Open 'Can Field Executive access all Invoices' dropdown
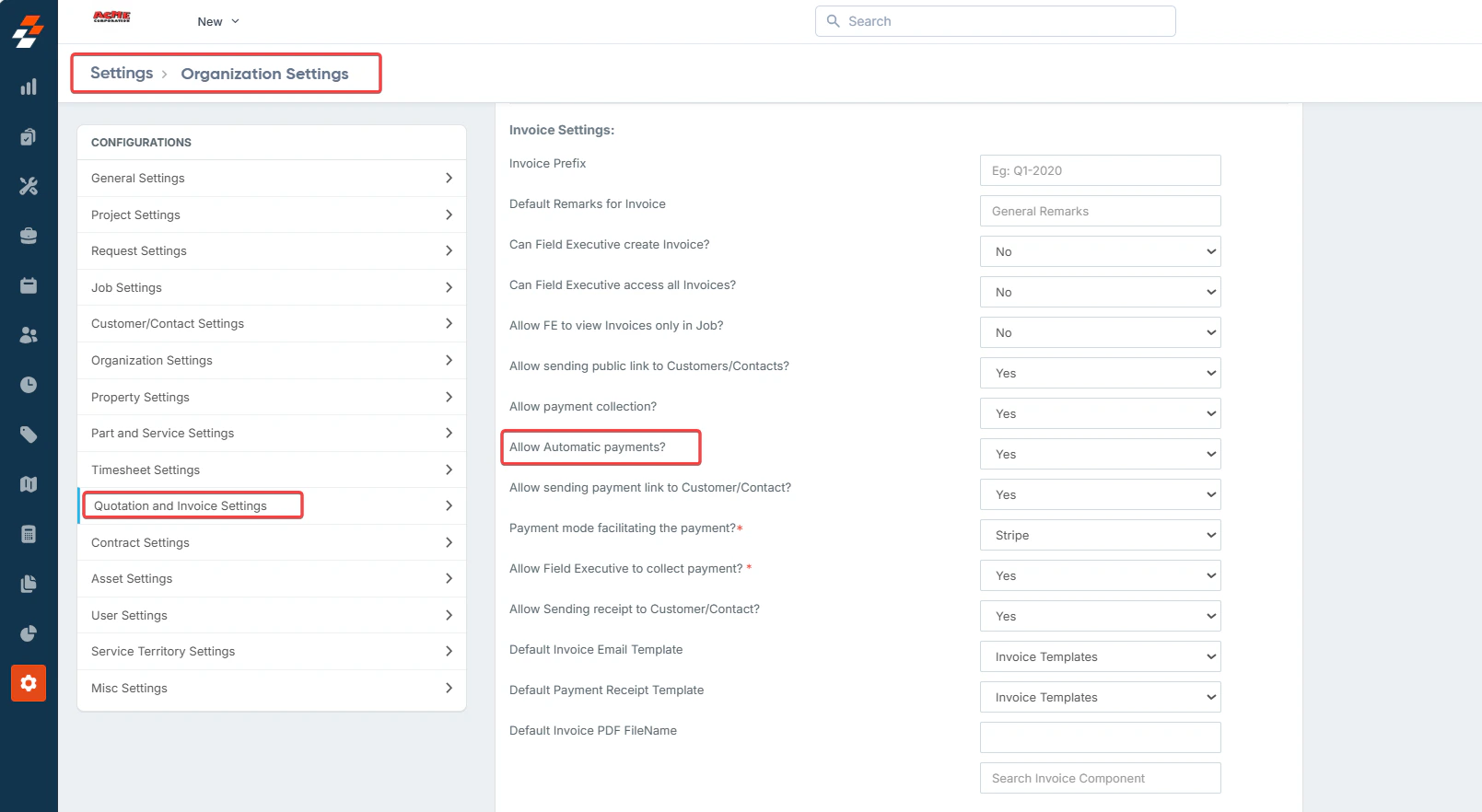 click(x=1100, y=292)
